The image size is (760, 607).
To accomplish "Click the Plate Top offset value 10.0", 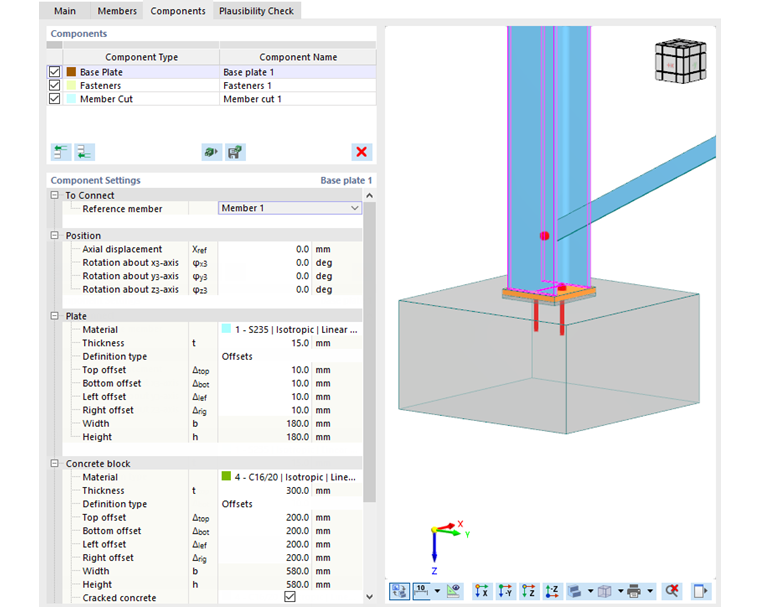I will pos(264,369).
